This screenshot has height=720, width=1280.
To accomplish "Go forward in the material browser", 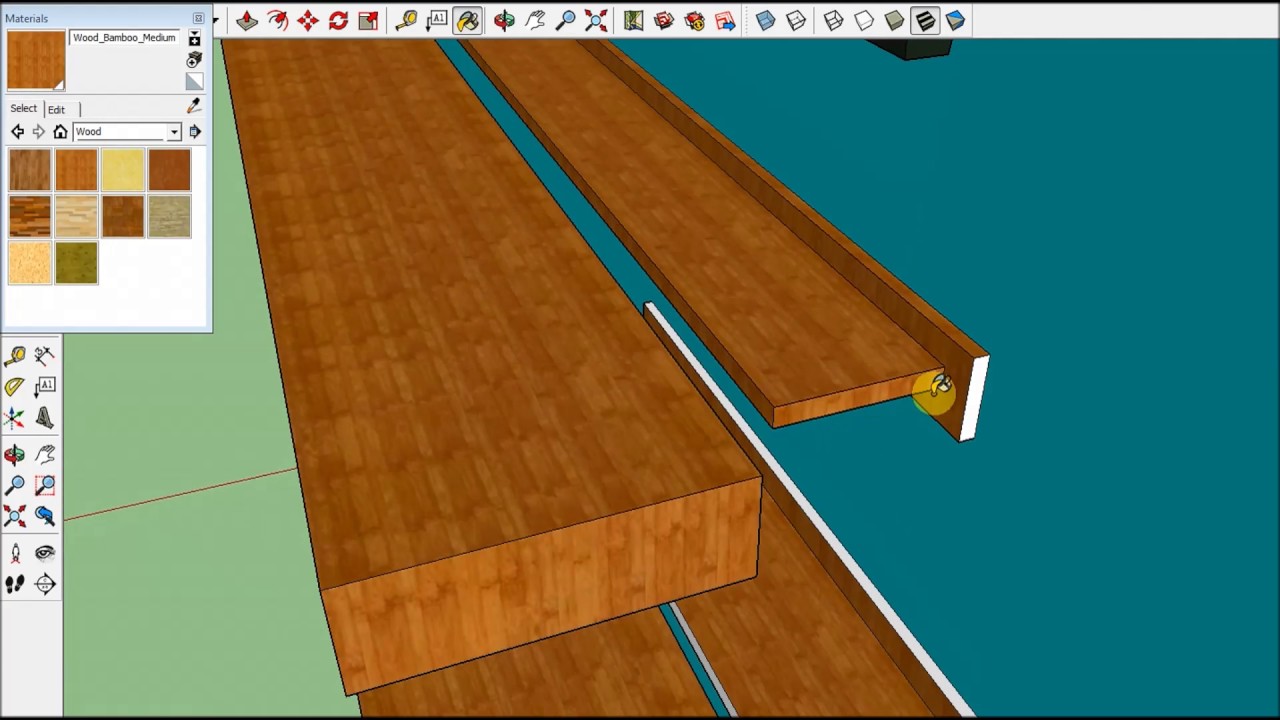I will [x=38, y=132].
